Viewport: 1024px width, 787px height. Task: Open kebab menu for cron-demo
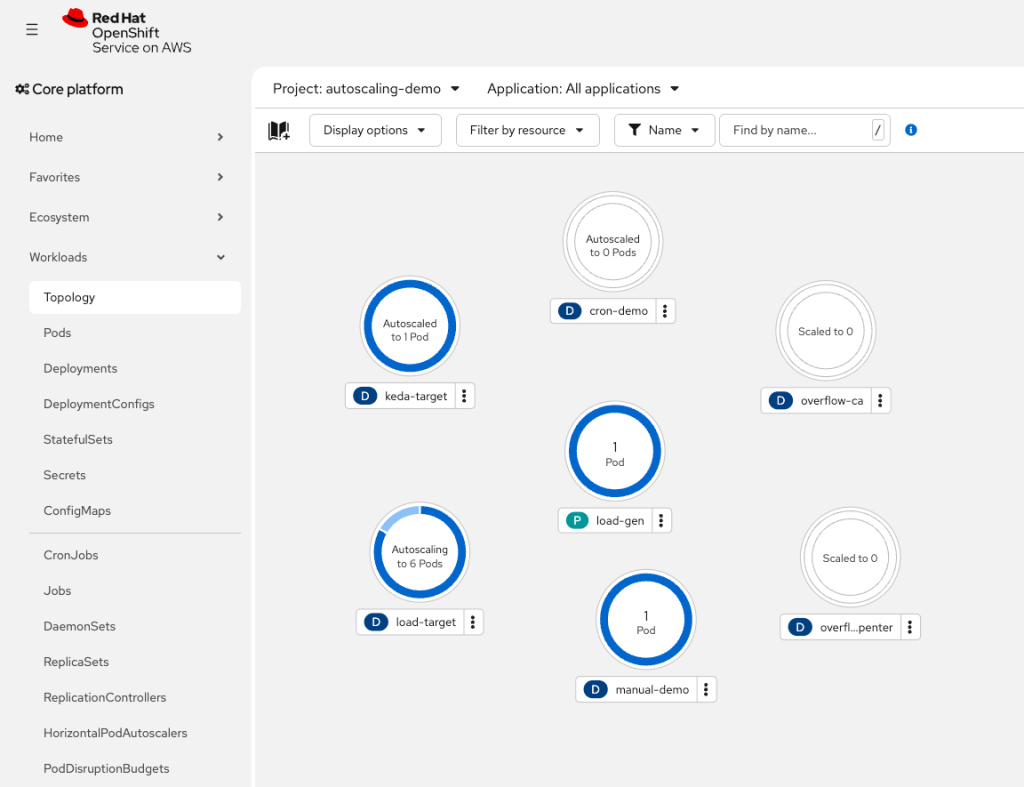point(665,311)
